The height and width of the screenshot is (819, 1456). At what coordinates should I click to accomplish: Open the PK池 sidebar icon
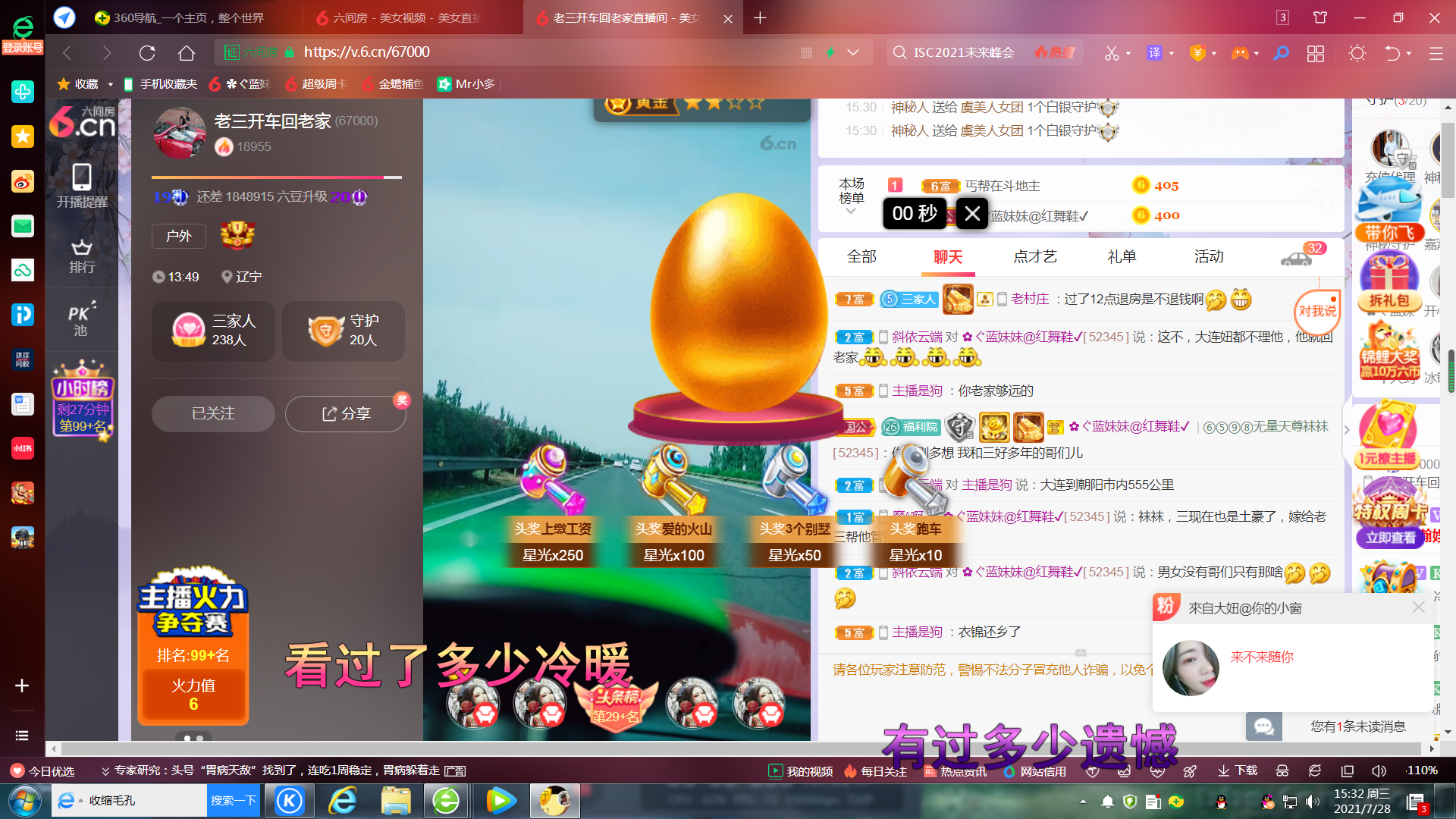tap(81, 319)
